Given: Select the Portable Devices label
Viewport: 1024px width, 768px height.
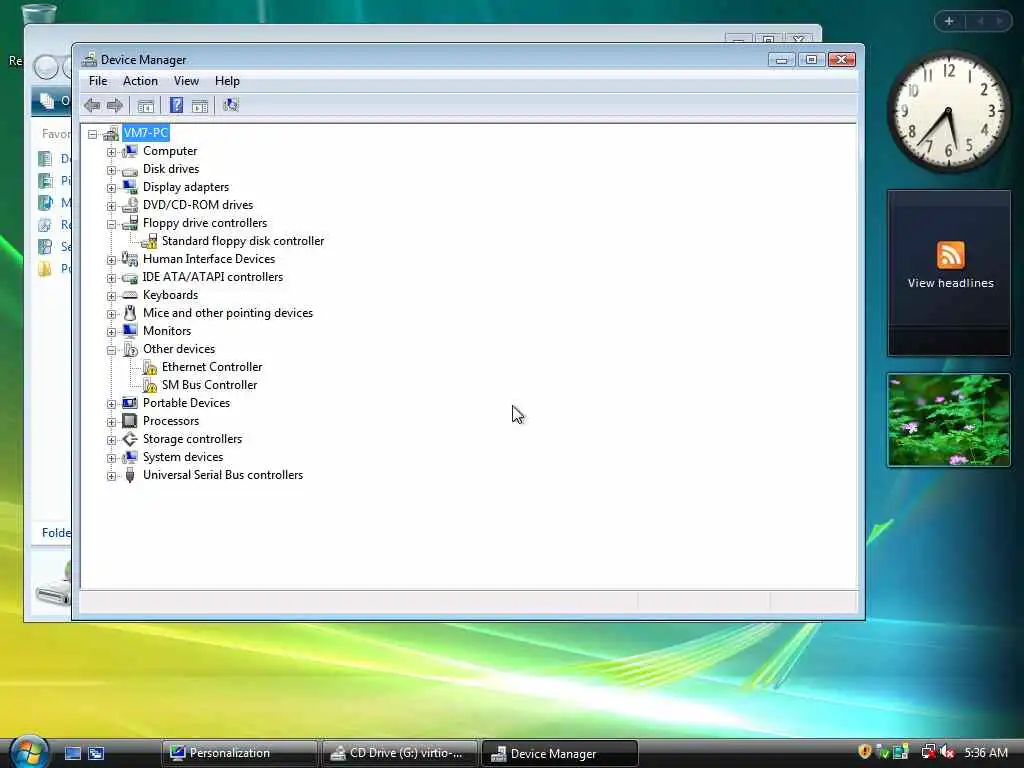Looking at the screenshot, I should [x=186, y=403].
